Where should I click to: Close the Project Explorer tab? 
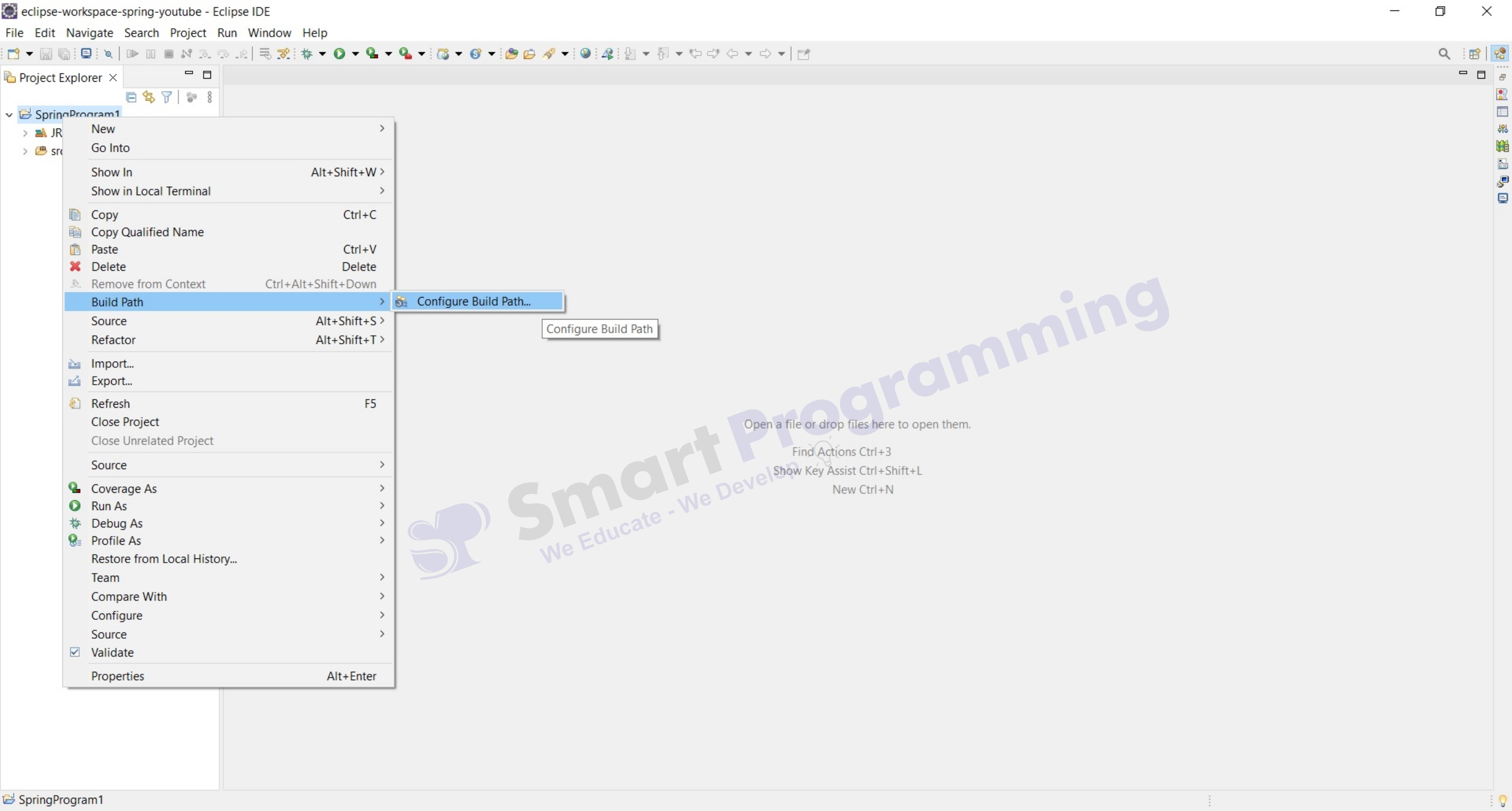(x=113, y=78)
